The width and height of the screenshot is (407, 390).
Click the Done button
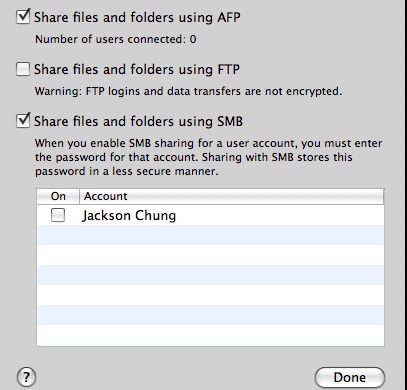[x=350, y=377]
